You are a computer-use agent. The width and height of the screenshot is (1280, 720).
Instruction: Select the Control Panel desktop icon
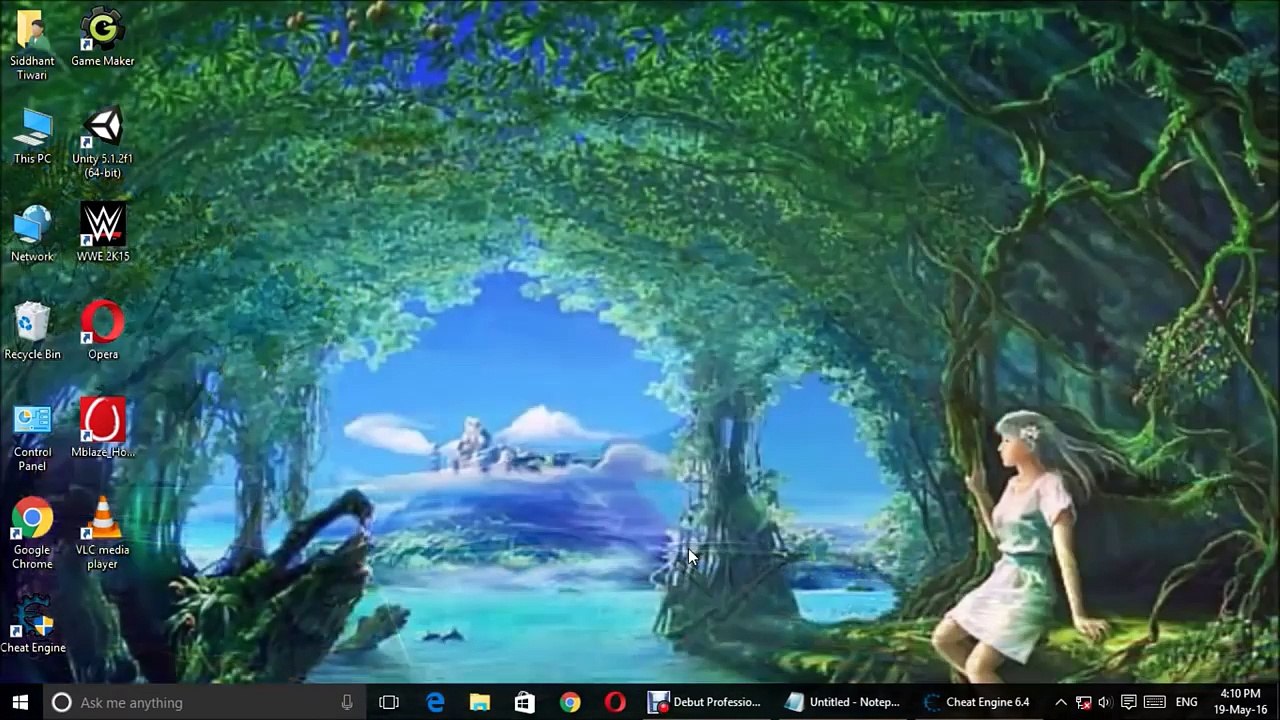click(x=32, y=437)
